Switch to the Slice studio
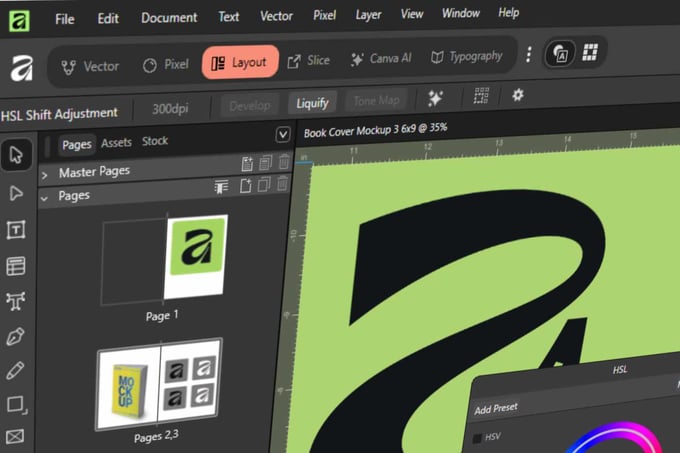Image resolution: width=680 pixels, height=453 pixels. tap(308, 60)
